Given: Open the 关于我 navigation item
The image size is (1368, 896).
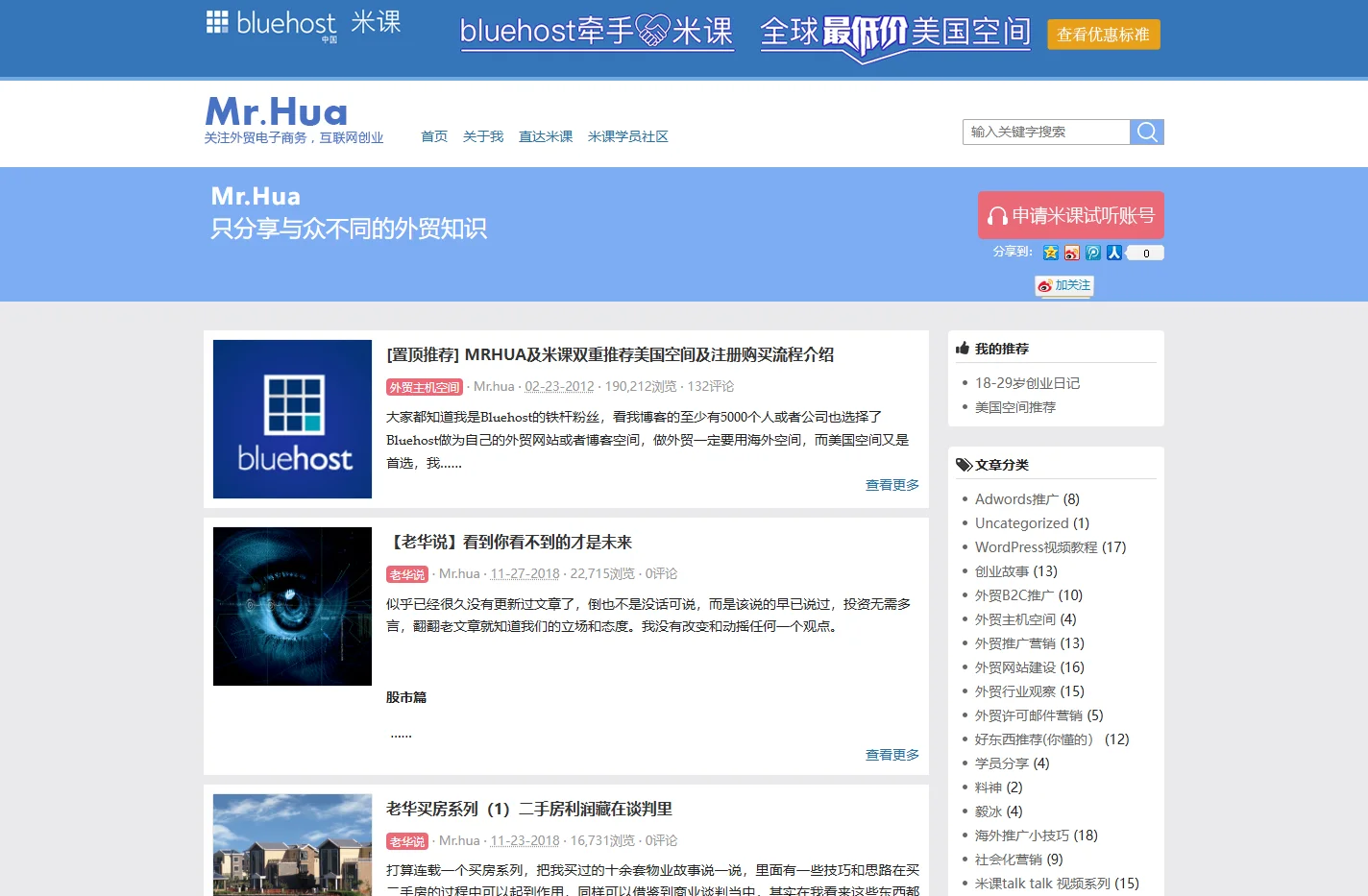Looking at the screenshot, I should pyautogui.click(x=483, y=136).
